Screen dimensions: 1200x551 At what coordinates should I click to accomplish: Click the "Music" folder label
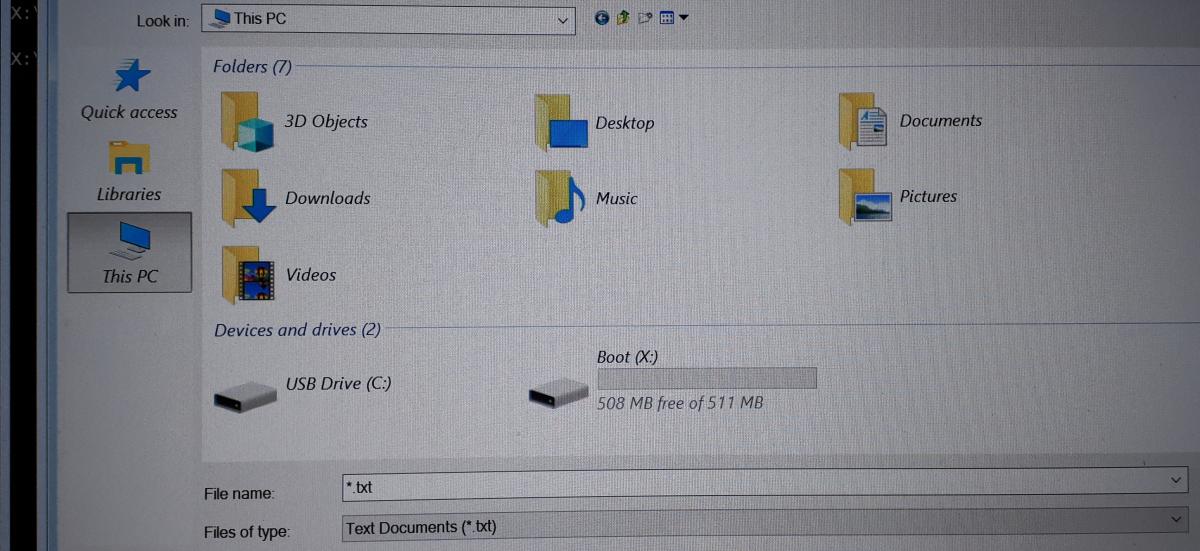pyautogui.click(x=617, y=199)
